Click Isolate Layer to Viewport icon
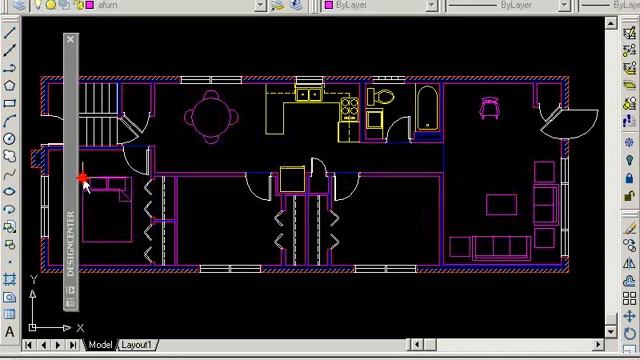This screenshot has width=640, height=360. pos(629,103)
